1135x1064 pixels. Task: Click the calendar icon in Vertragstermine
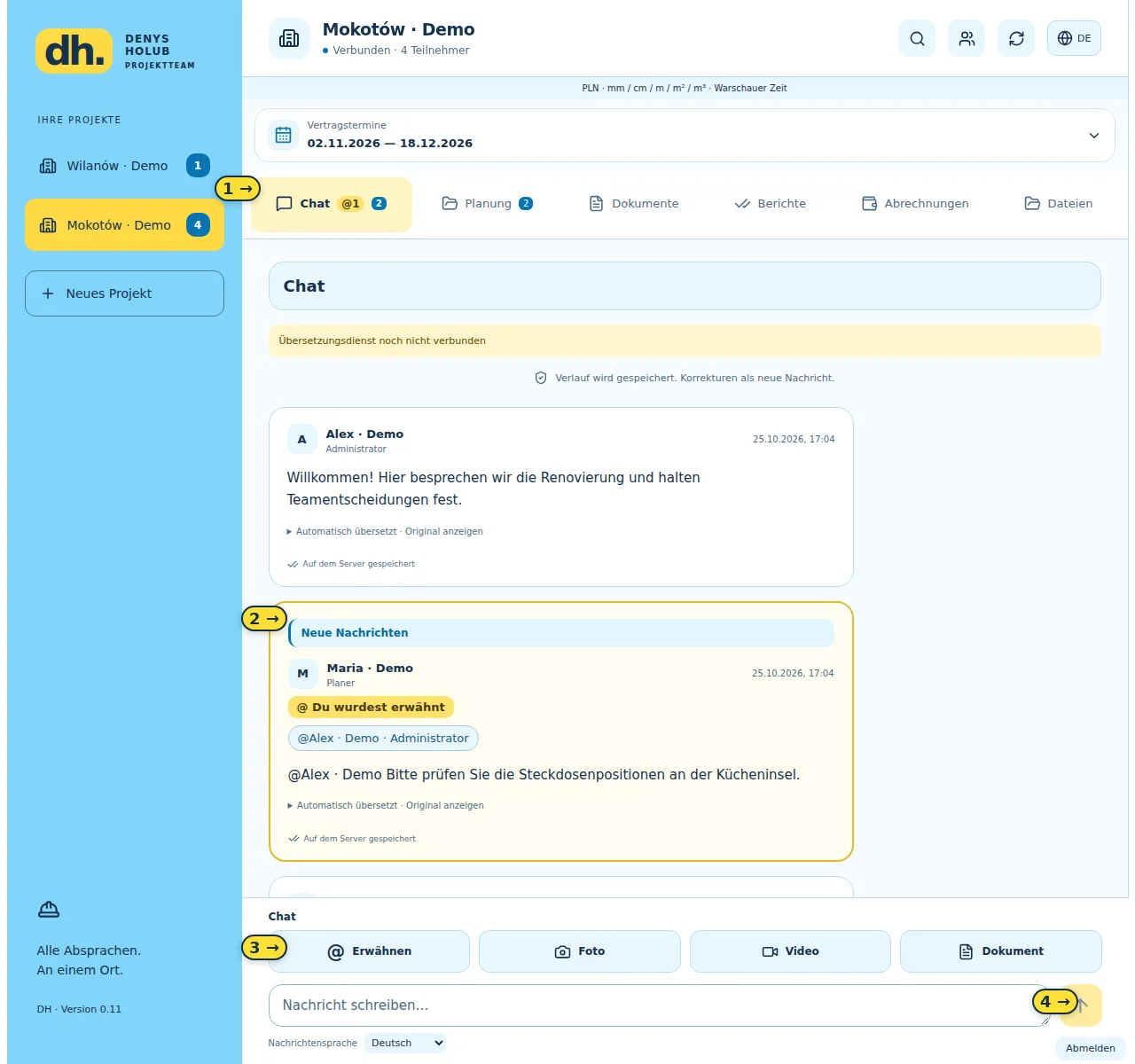click(x=283, y=135)
